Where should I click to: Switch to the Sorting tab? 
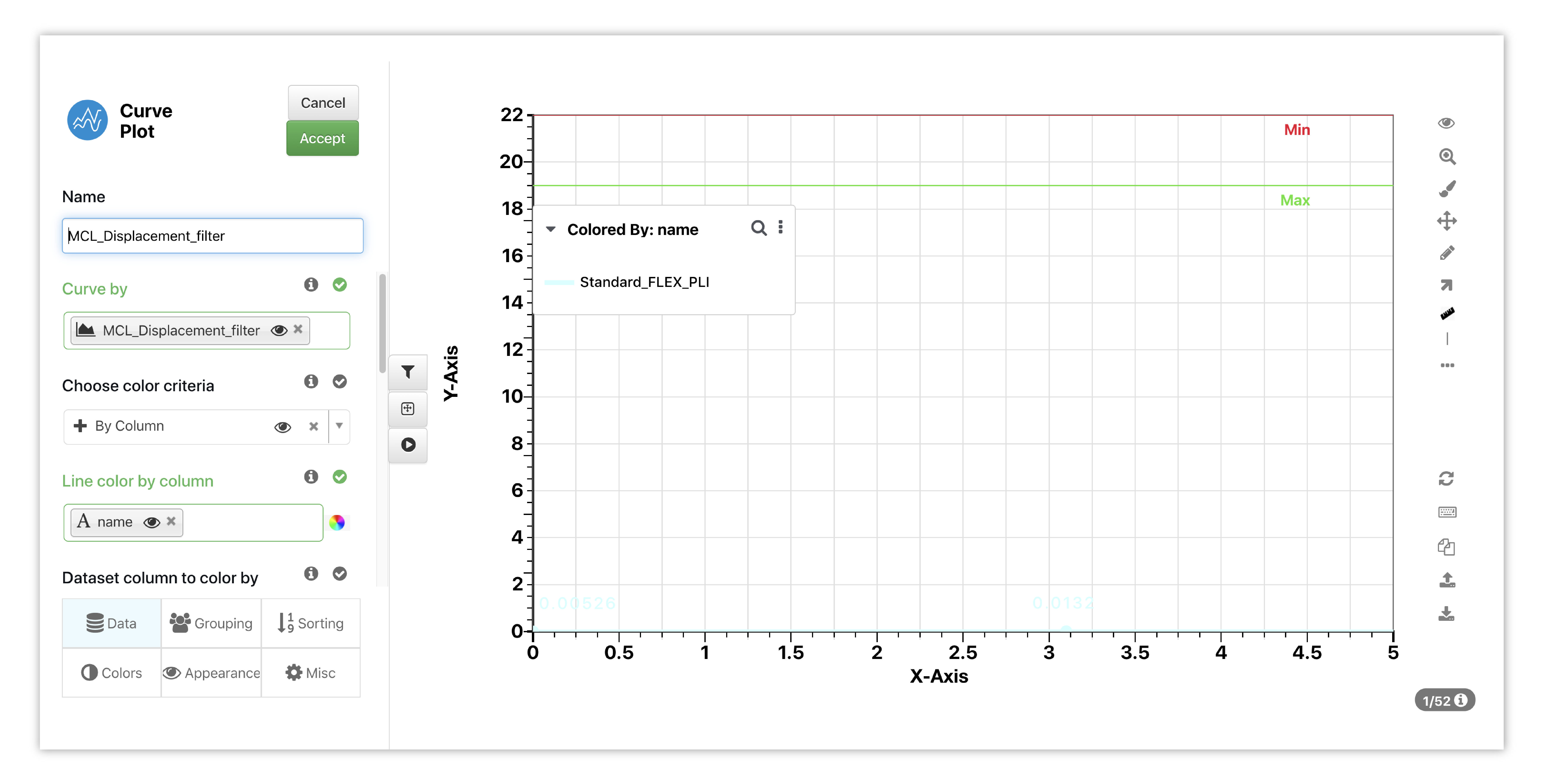pyautogui.click(x=311, y=623)
